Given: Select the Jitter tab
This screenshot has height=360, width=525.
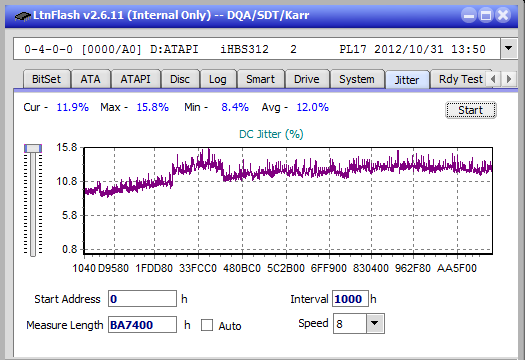Looking at the screenshot, I should coord(407,80).
